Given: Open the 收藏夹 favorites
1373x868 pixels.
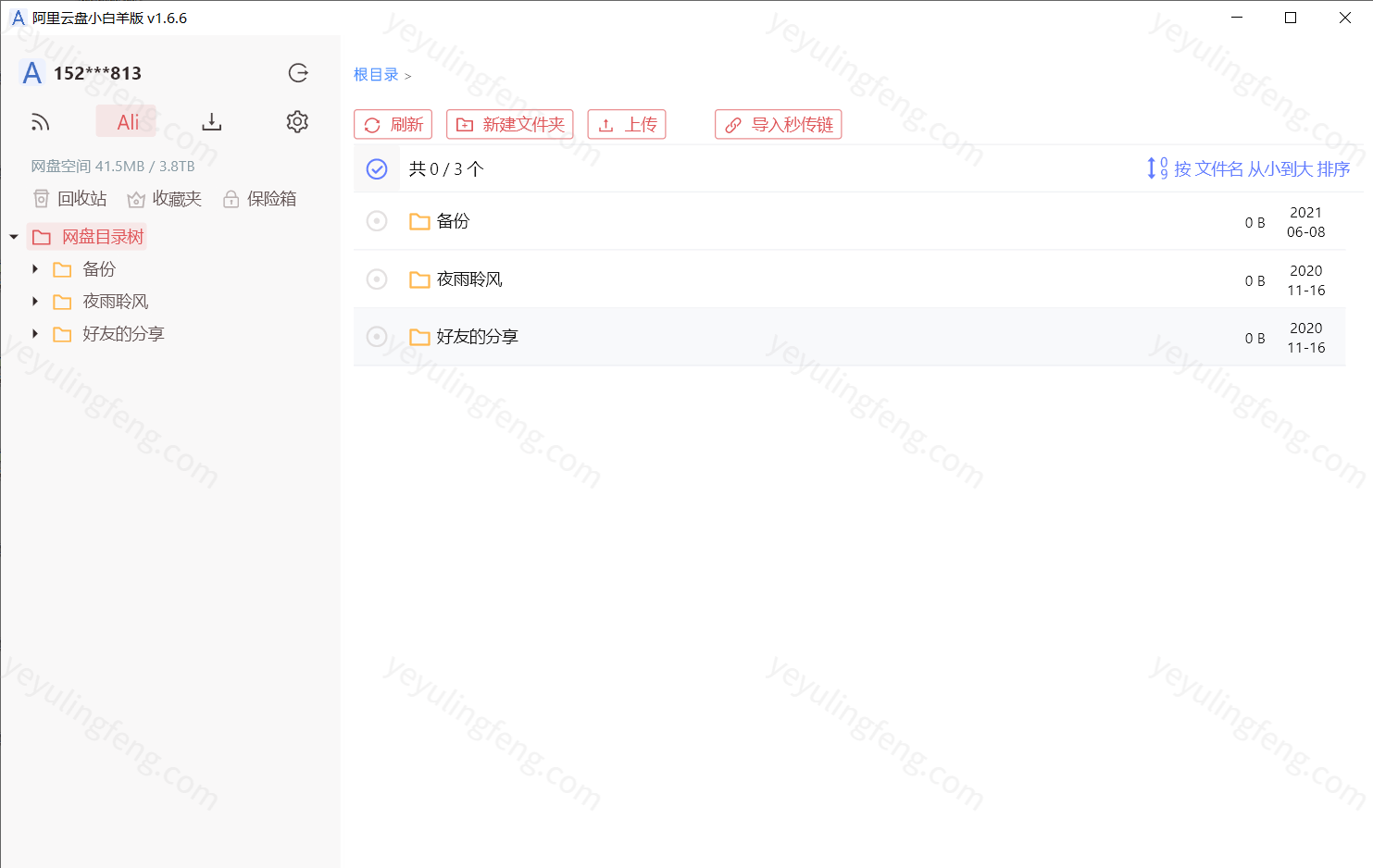Looking at the screenshot, I should click(165, 199).
